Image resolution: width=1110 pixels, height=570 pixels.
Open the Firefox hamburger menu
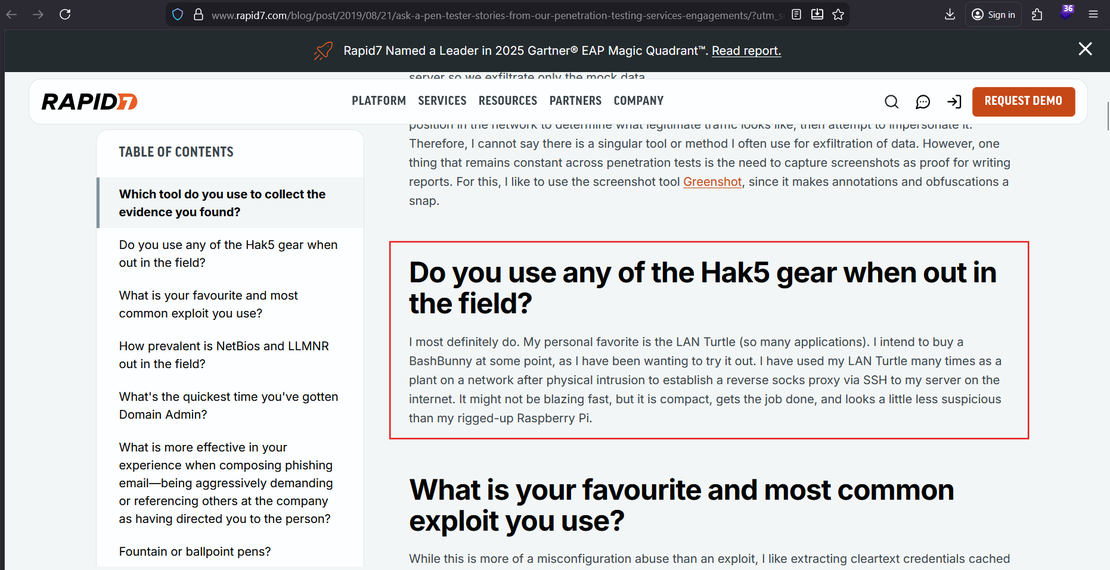(1095, 15)
